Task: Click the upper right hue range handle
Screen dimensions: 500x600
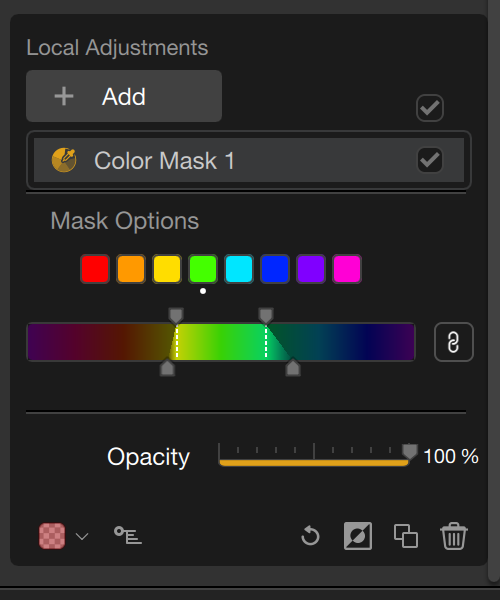Action: coord(266,316)
